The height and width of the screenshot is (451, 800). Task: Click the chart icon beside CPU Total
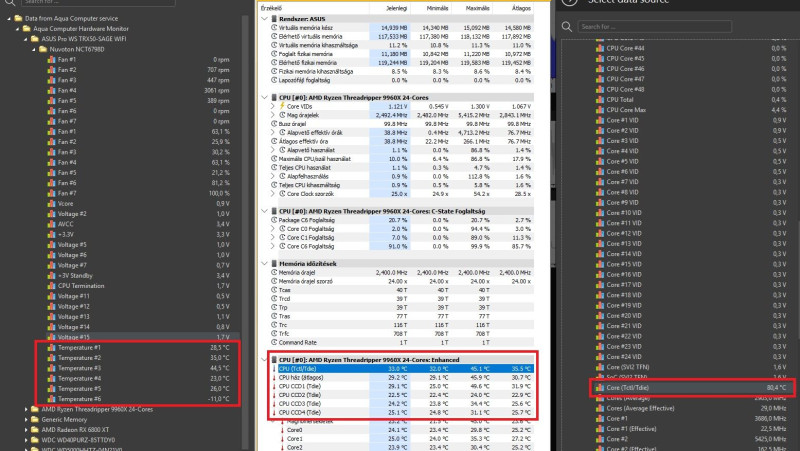(x=600, y=99)
